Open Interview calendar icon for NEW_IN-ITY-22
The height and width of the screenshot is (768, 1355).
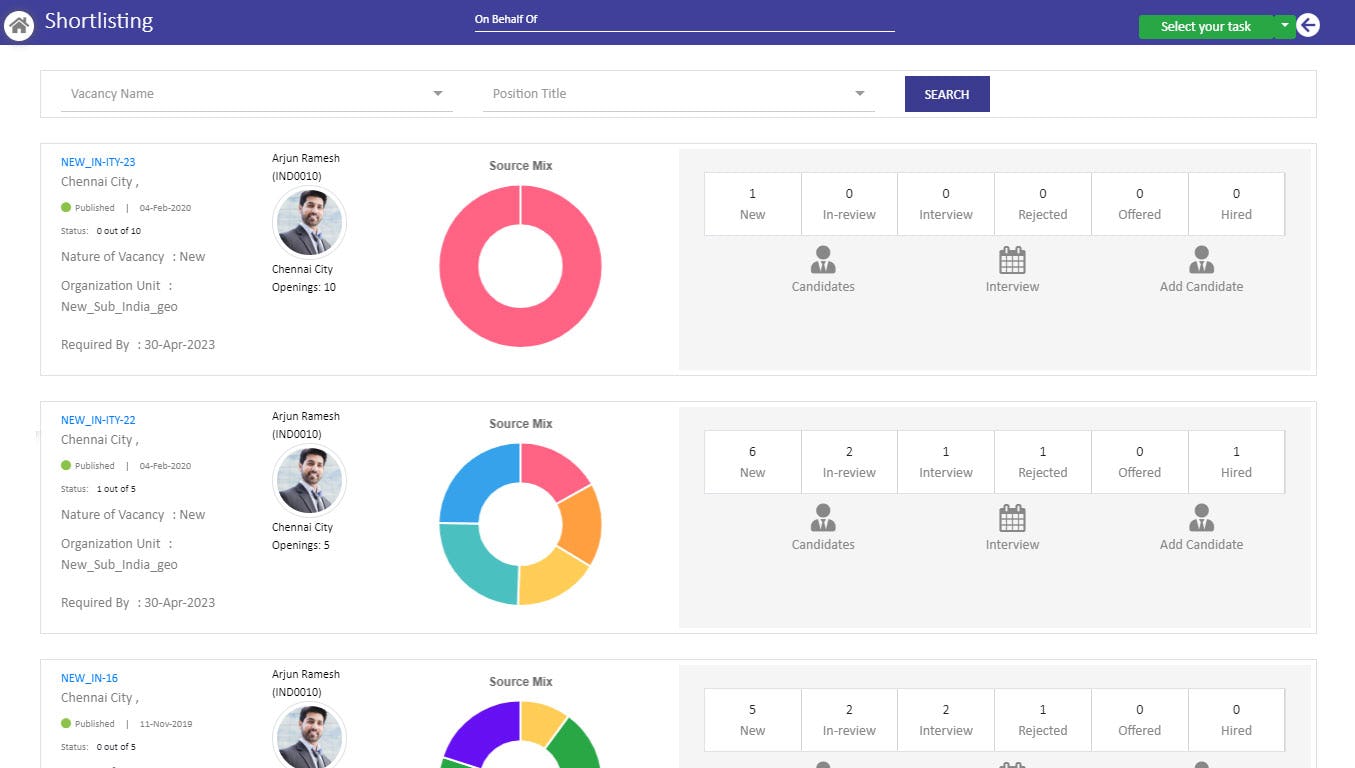(x=1013, y=518)
